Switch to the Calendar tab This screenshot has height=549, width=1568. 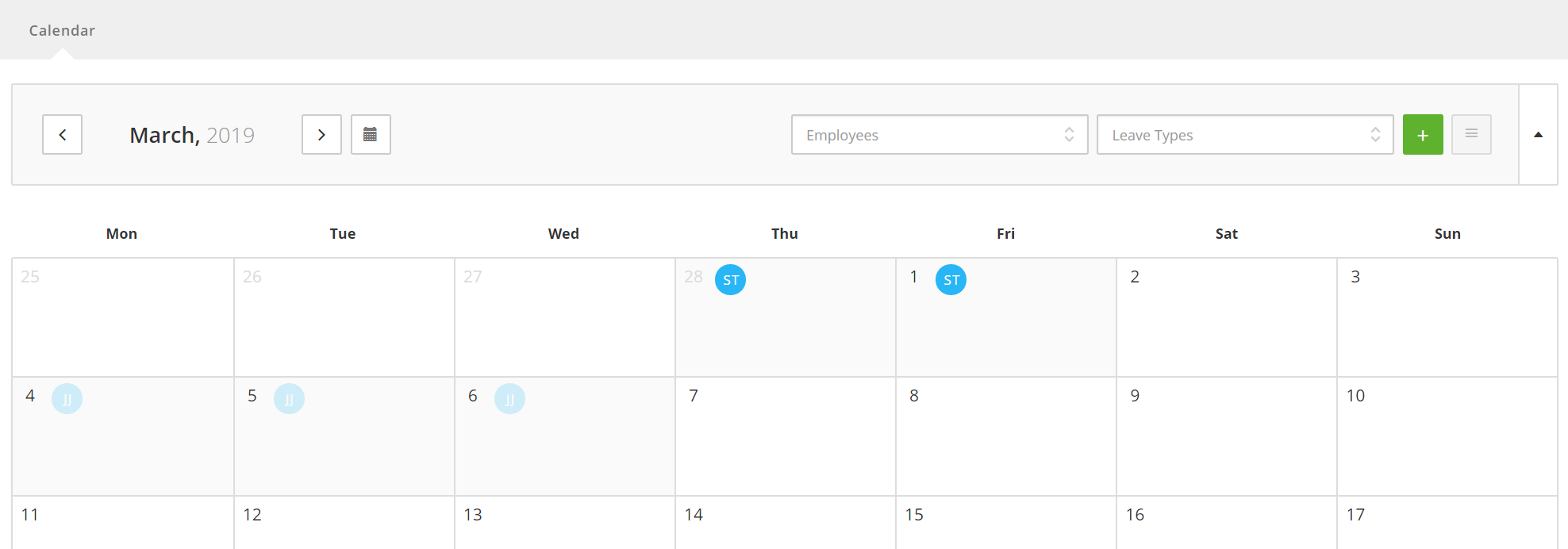(x=62, y=30)
